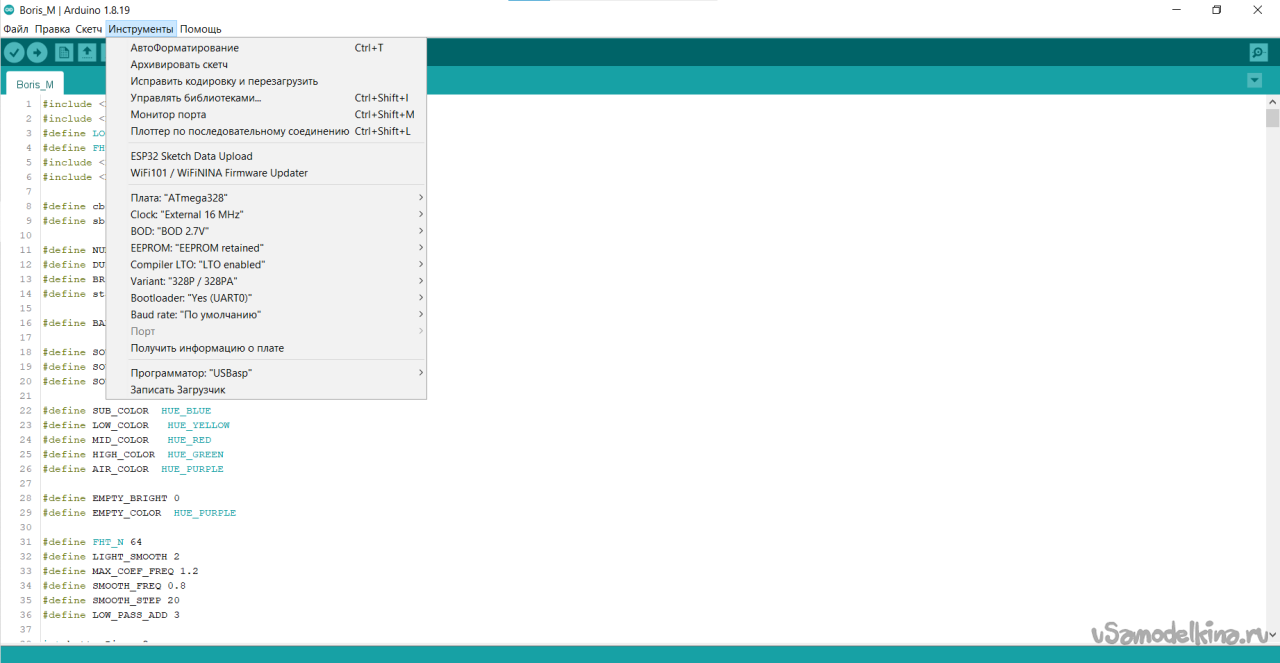Click the Verify checkmark toolbar icon

tap(15, 52)
